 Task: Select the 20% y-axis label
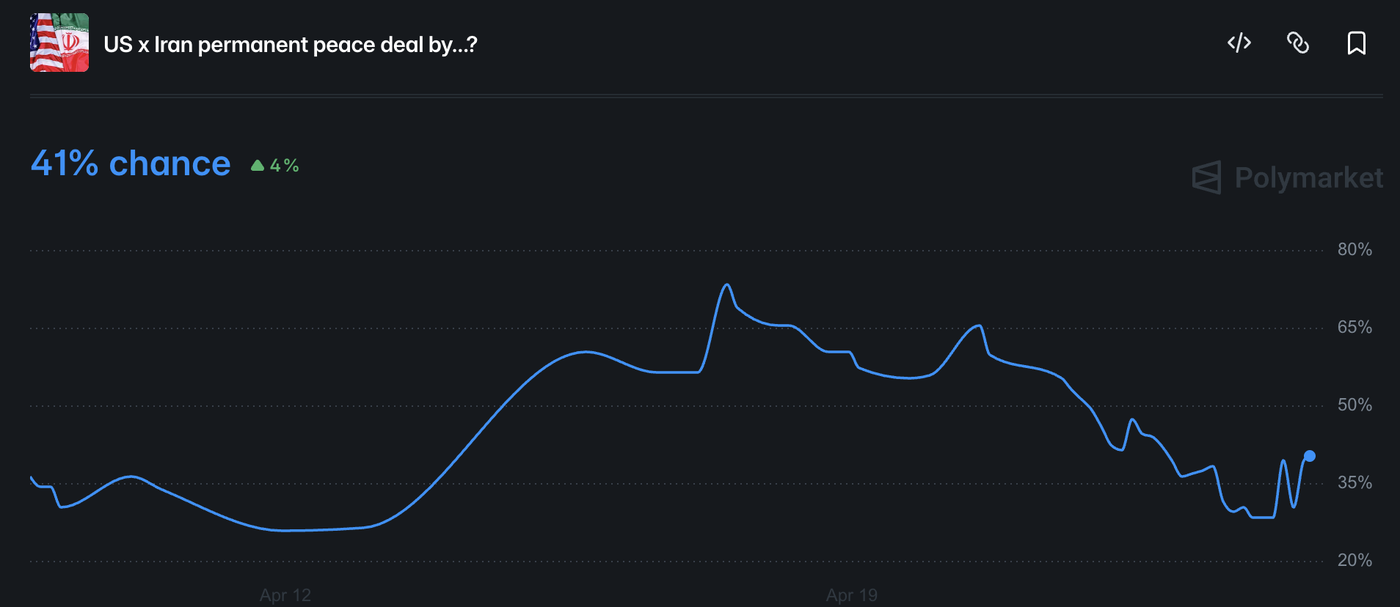point(1354,561)
